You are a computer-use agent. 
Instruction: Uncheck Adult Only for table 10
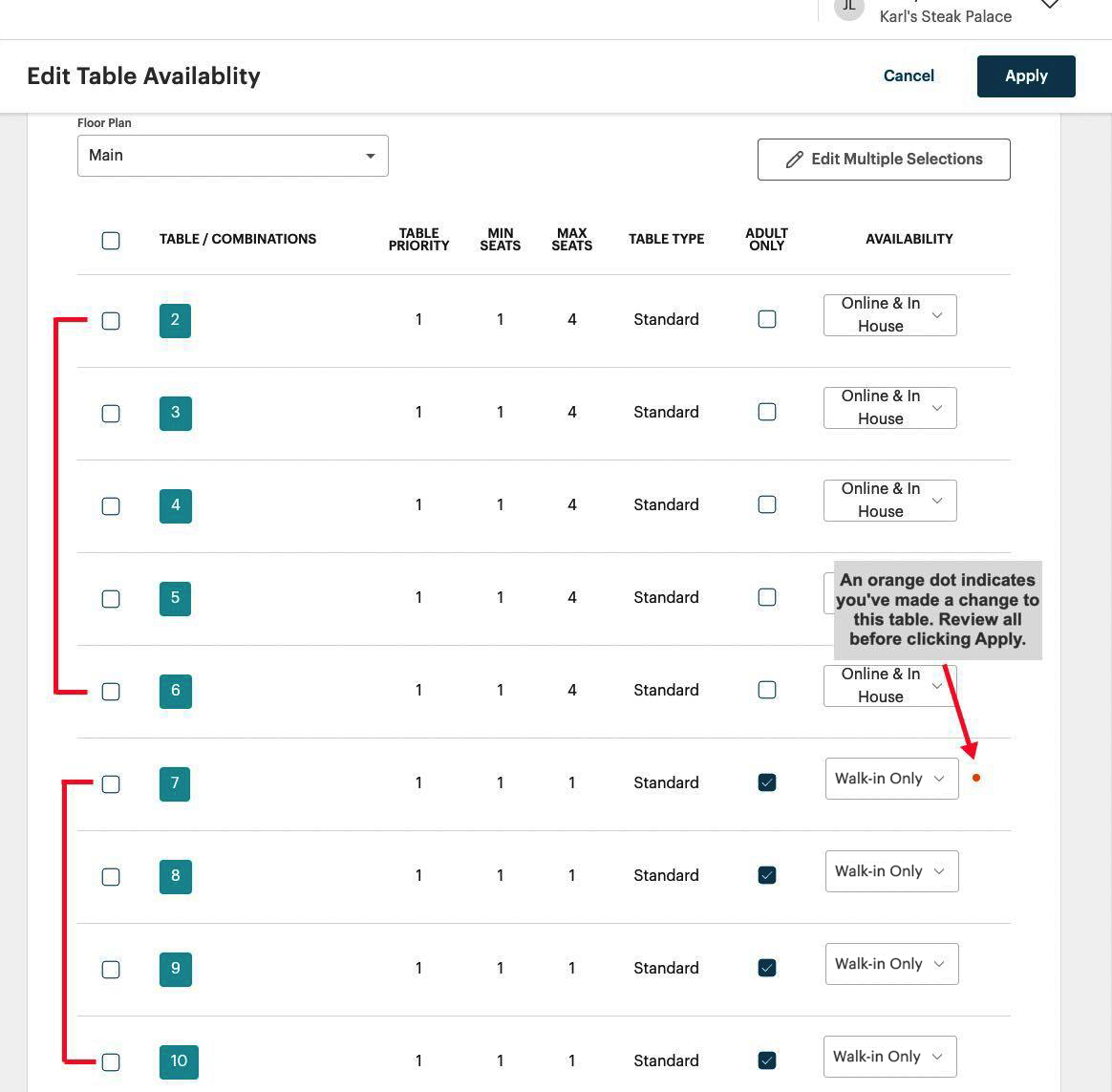(766, 1060)
